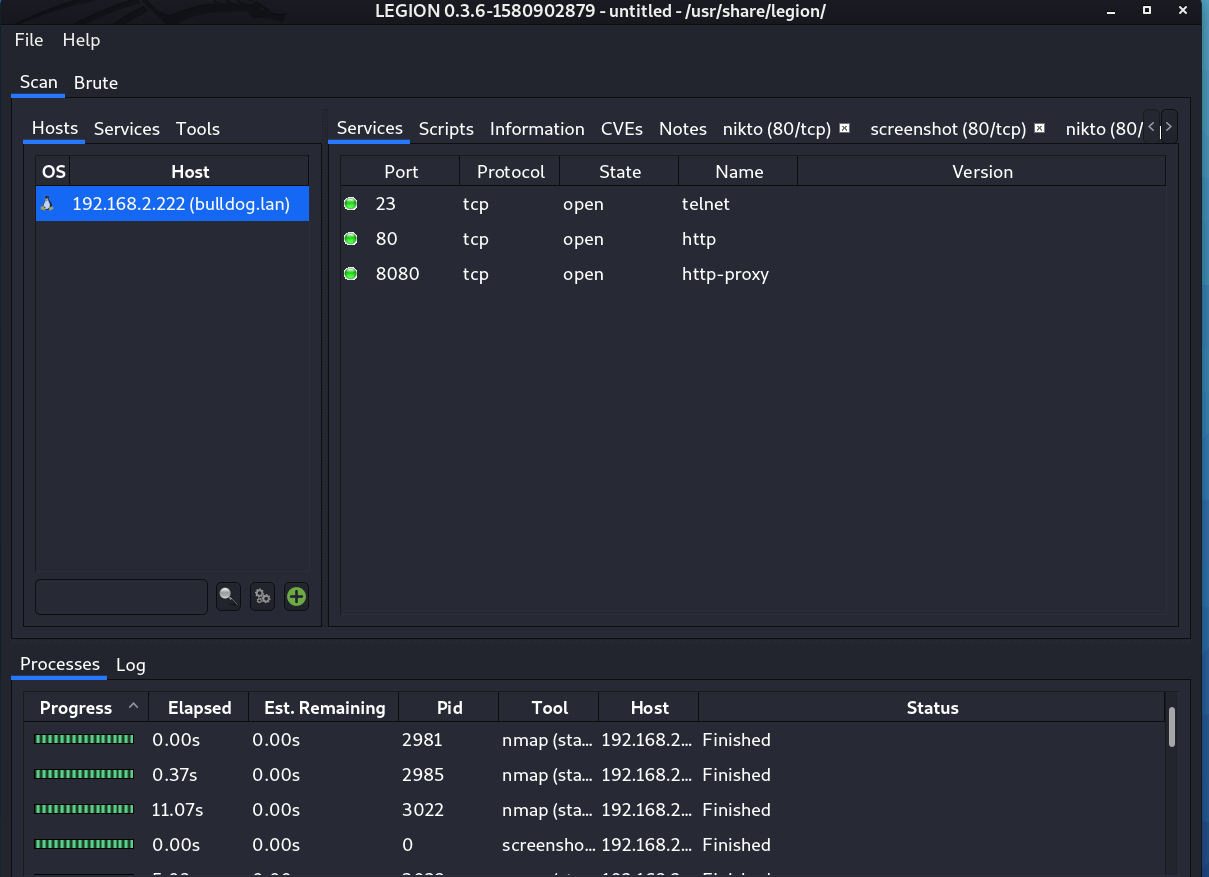1209x877 pixels.
Task: Close the first nikto (80/tcp) tab
Action: (x=844, y=129)
